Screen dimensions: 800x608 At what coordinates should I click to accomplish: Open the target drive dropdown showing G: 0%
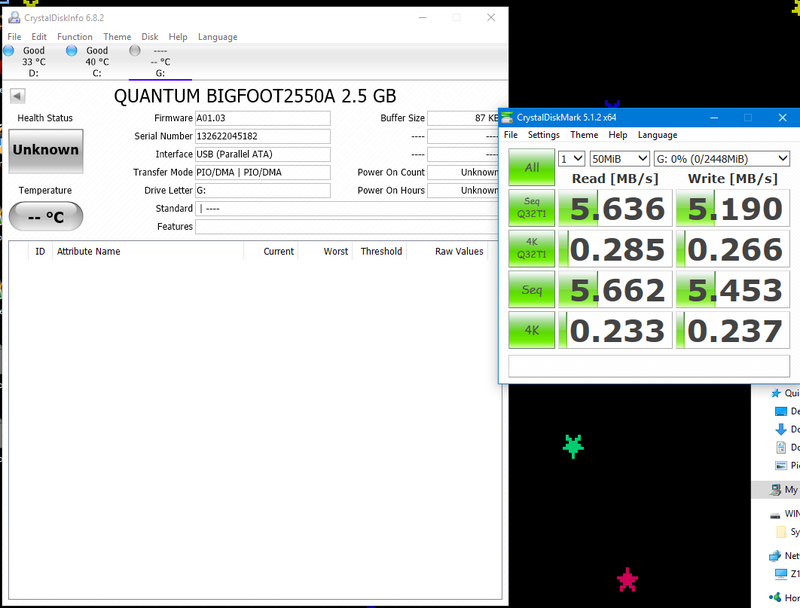[722, 159]
